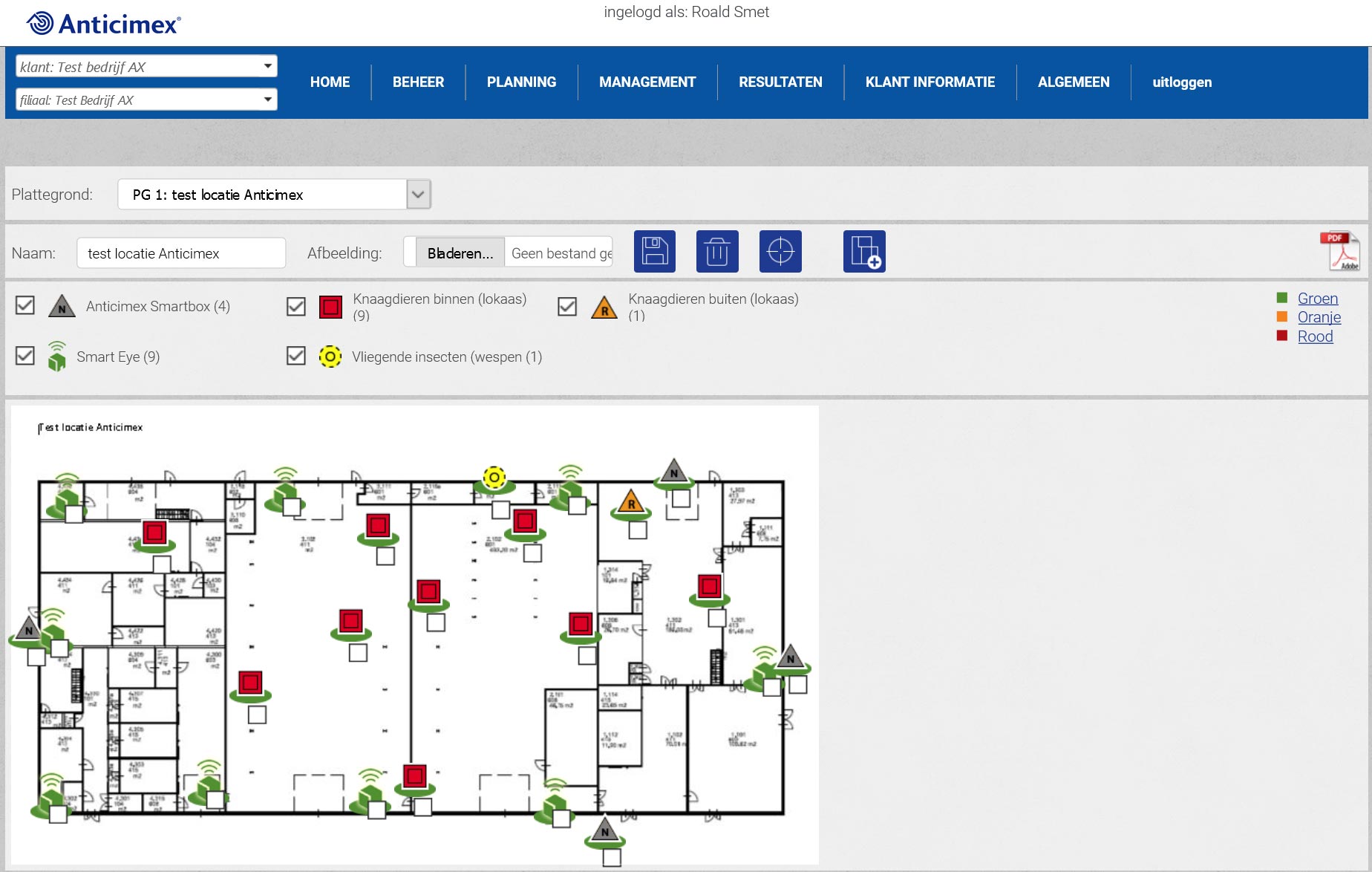
Task: Click the green color square beside Groen
Action: [x=1281, y=298]
